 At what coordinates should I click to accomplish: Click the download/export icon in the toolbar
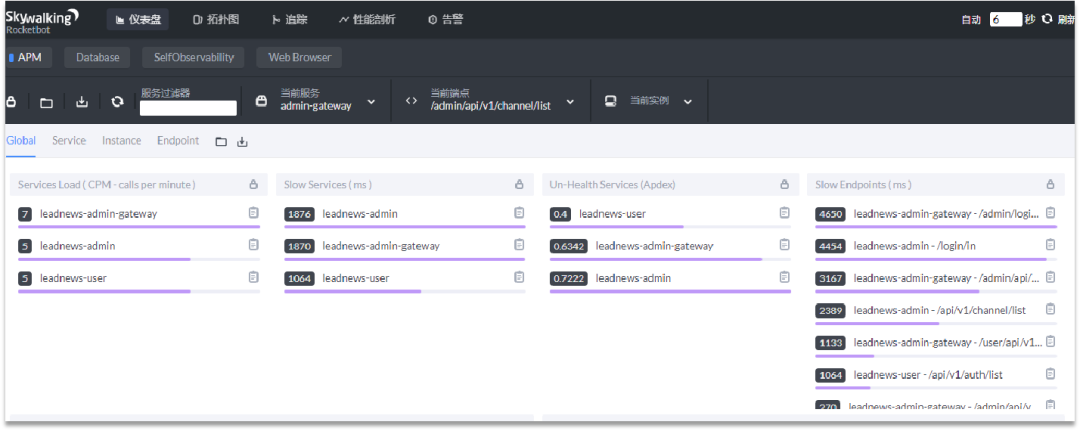82,102
